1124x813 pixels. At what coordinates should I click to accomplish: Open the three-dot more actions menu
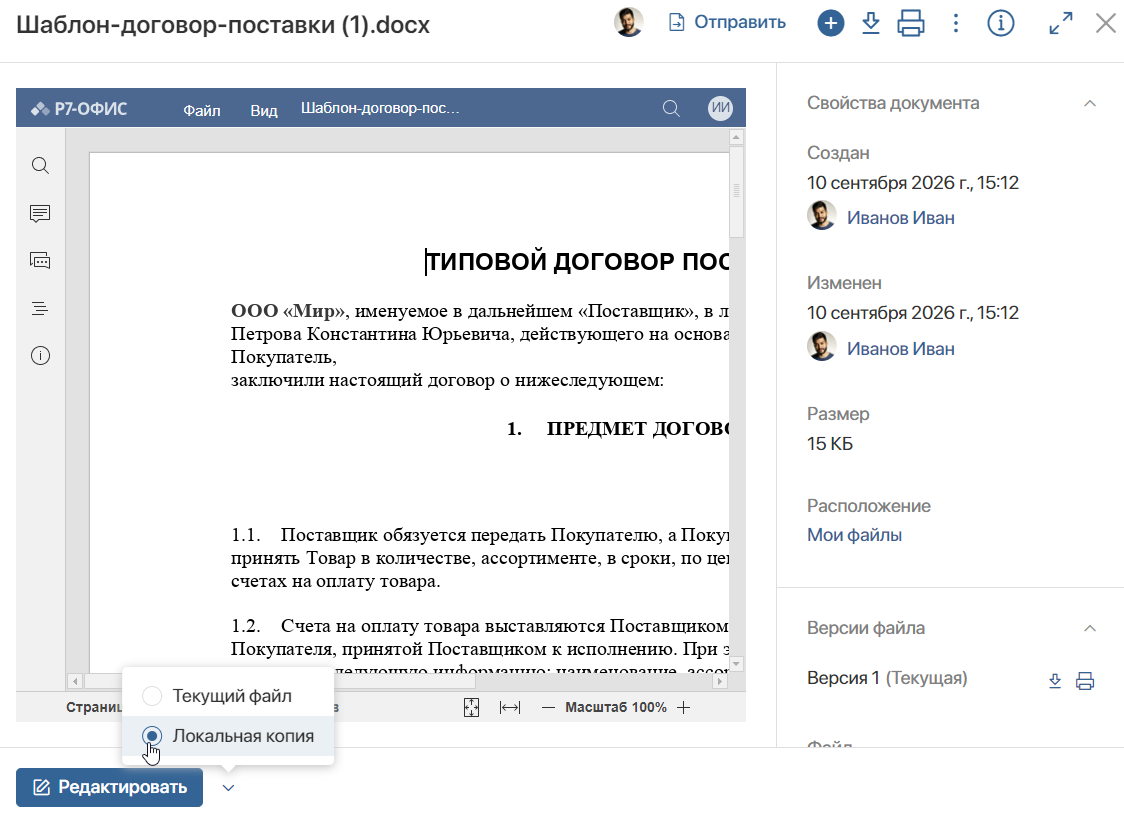pyautogui.click(x=956, y=24)
